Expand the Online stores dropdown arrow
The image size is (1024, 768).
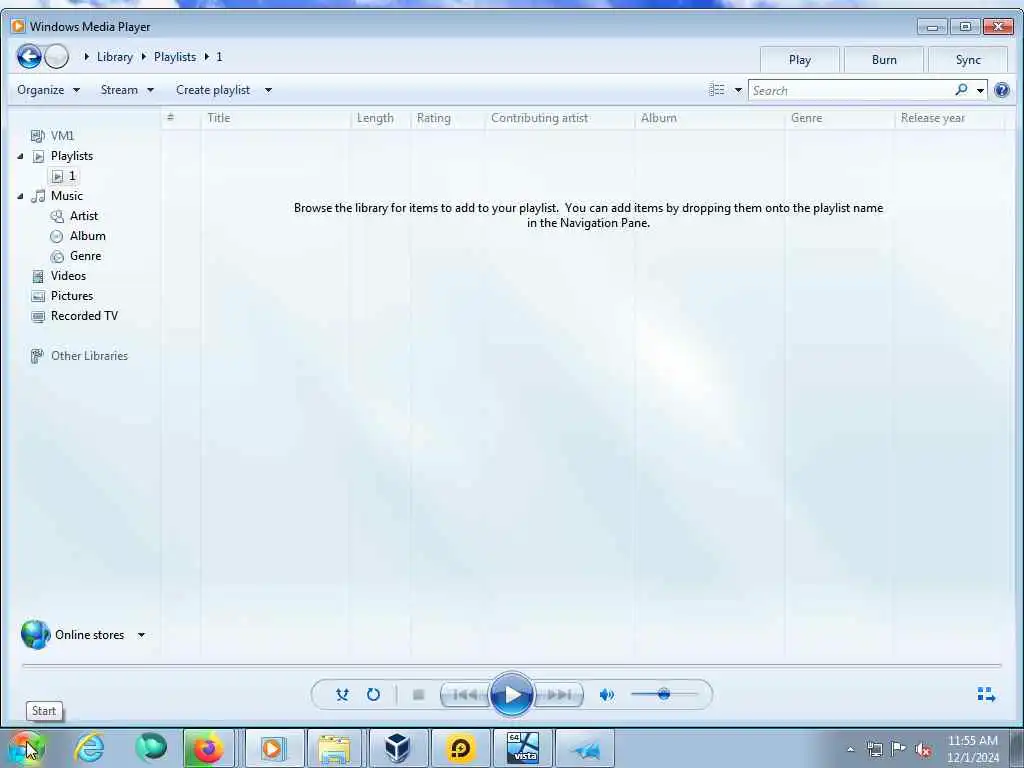tap(141, 635)
